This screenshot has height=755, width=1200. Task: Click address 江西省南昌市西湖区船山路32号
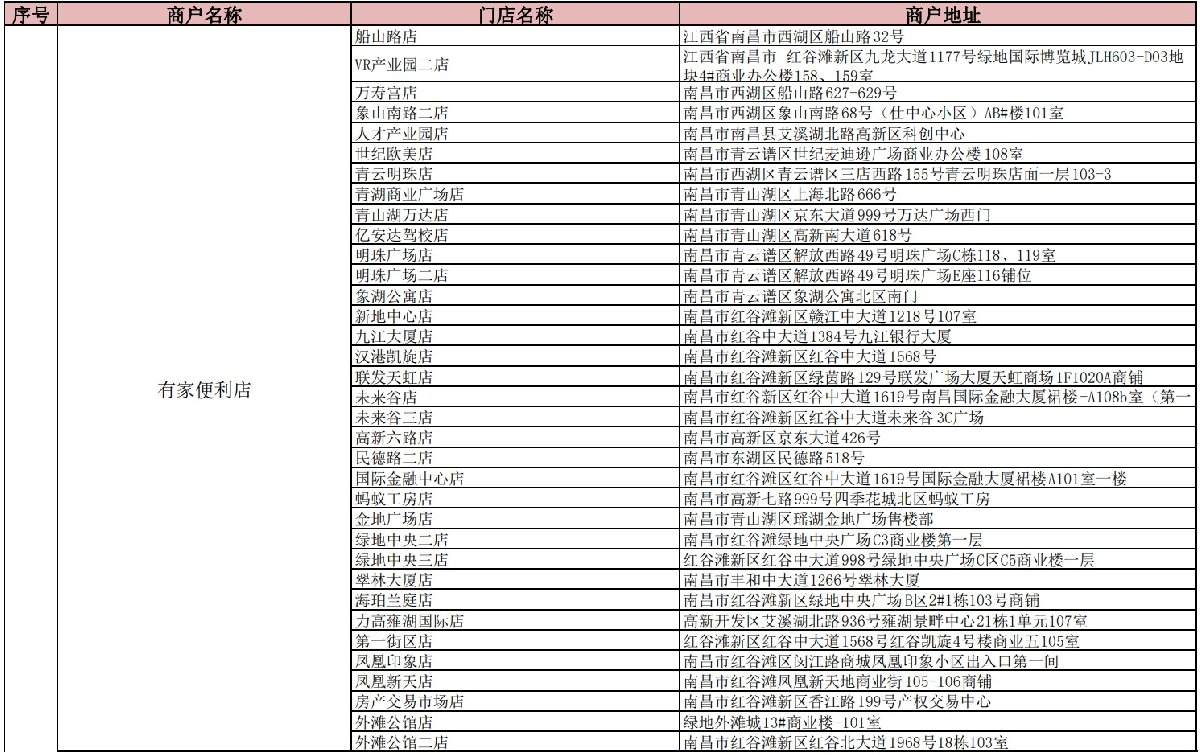coord(794,36)
